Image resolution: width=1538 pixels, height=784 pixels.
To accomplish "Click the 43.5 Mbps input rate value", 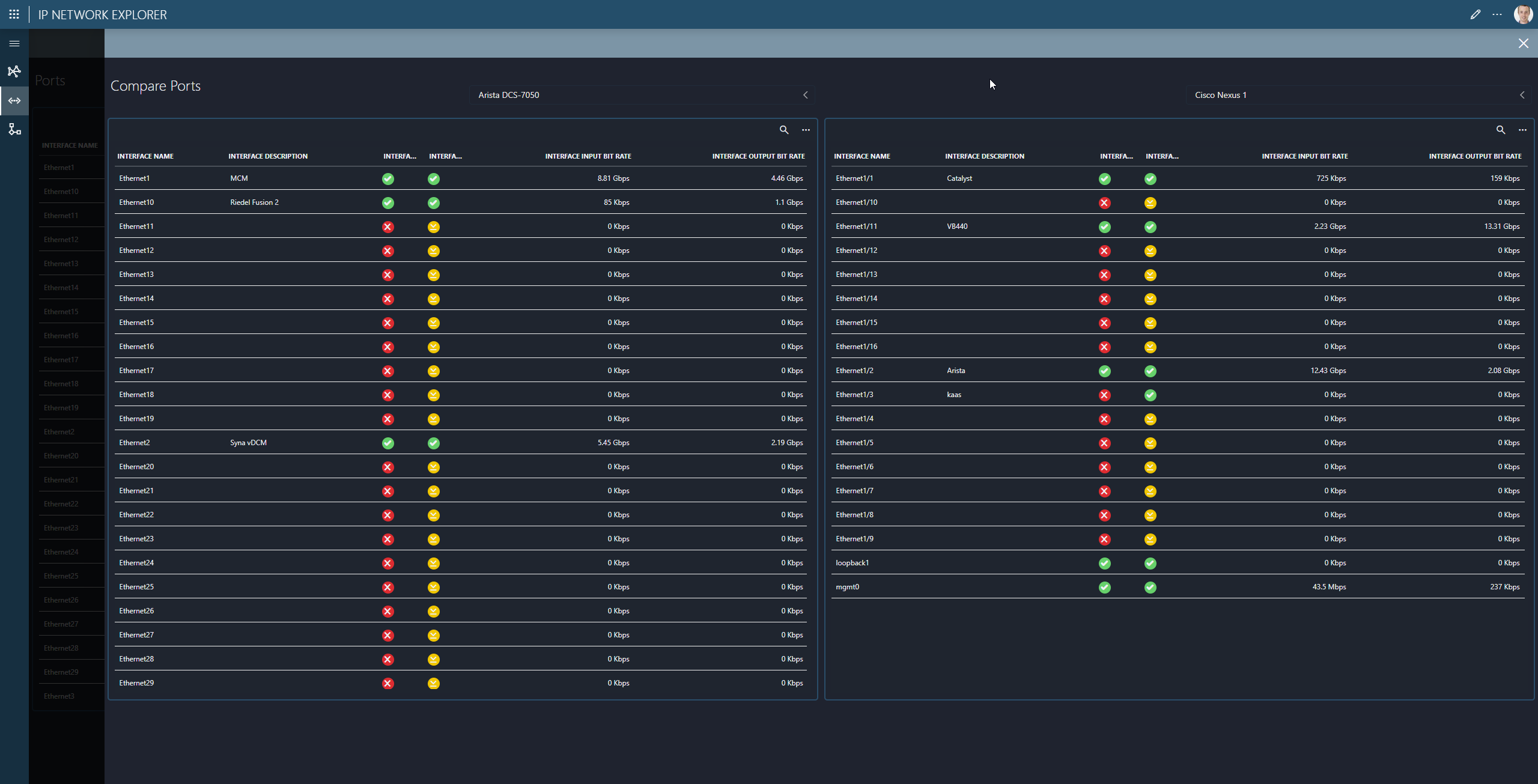I will coord(1329,587).
